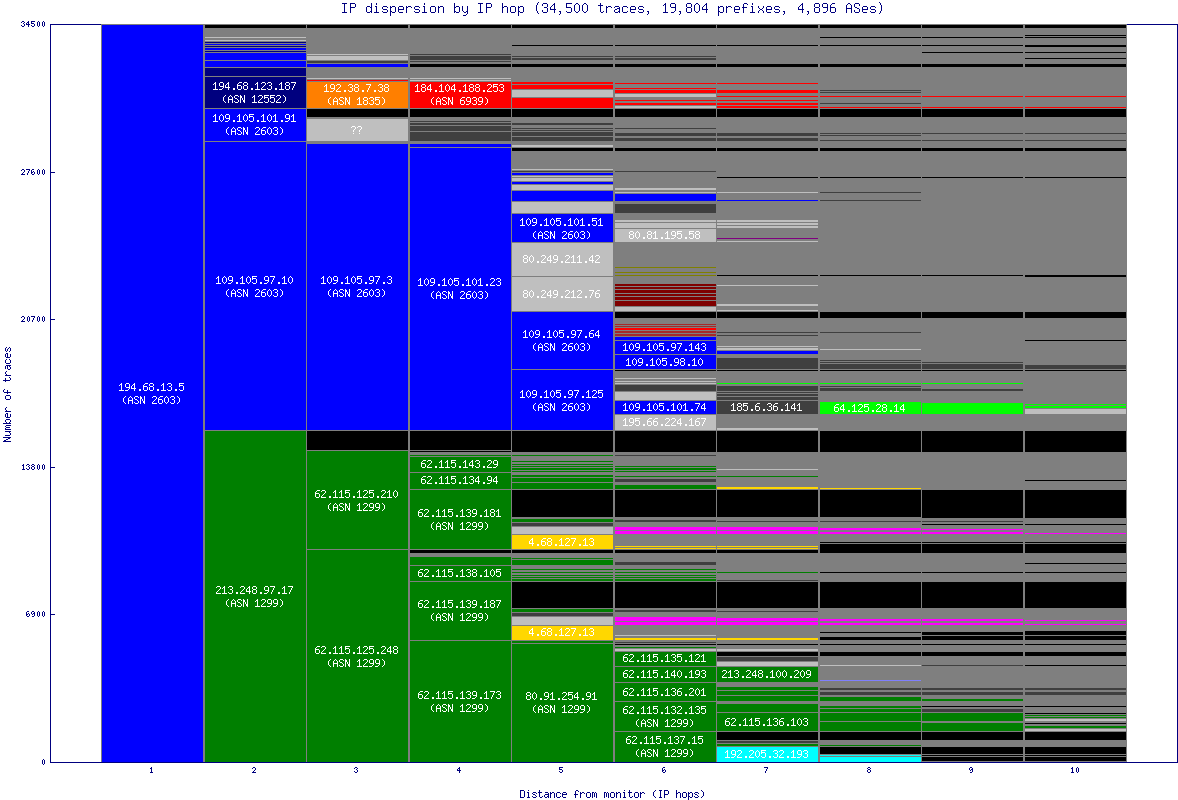Image resolution: width=1178 pixels, height=800 pixels.
Task: Click the green 213.248.97.17 (ASN 1299) block
Action: (253, 595)
